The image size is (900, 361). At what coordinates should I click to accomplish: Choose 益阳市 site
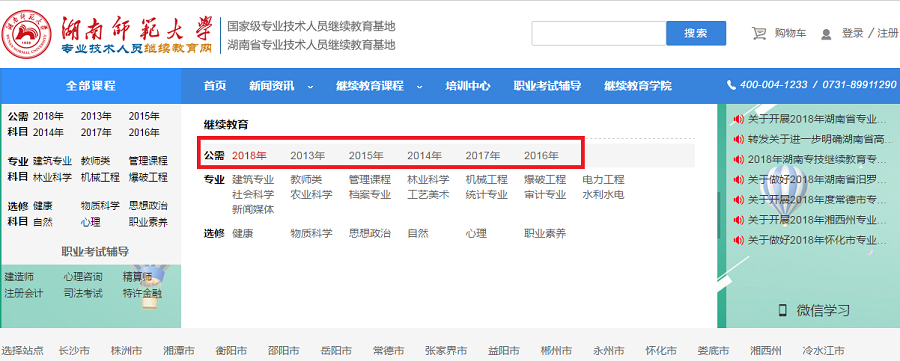pos(504,351)
